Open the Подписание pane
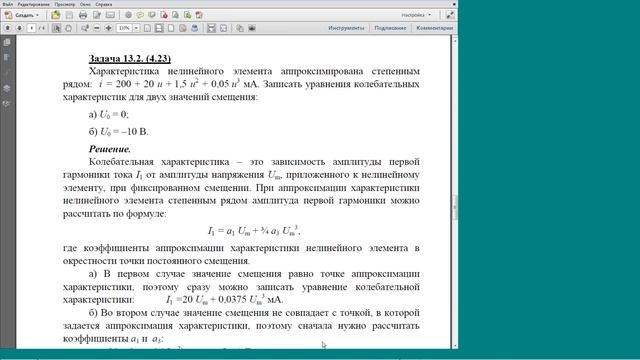Image resolution: width=640 pixels, height=360 pixels. click(x=390, y=28)
